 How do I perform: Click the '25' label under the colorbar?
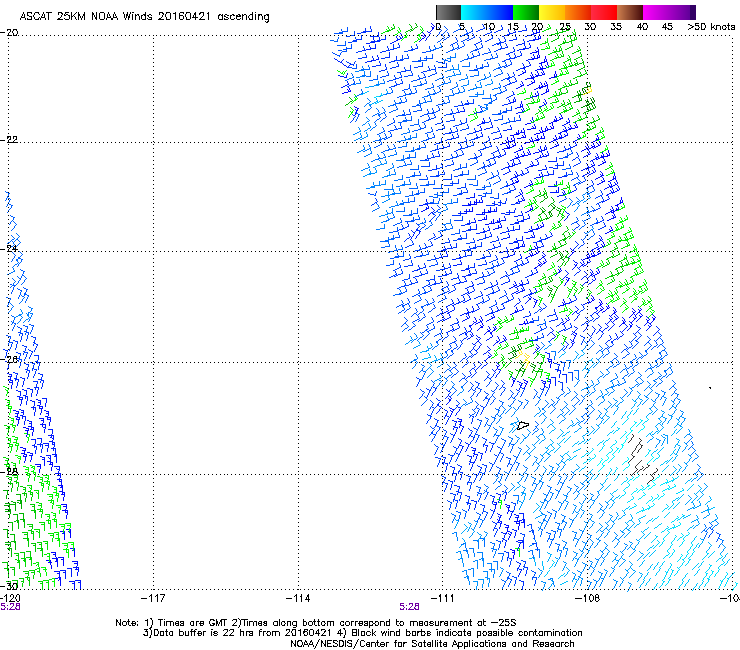[x=565, y=27]
